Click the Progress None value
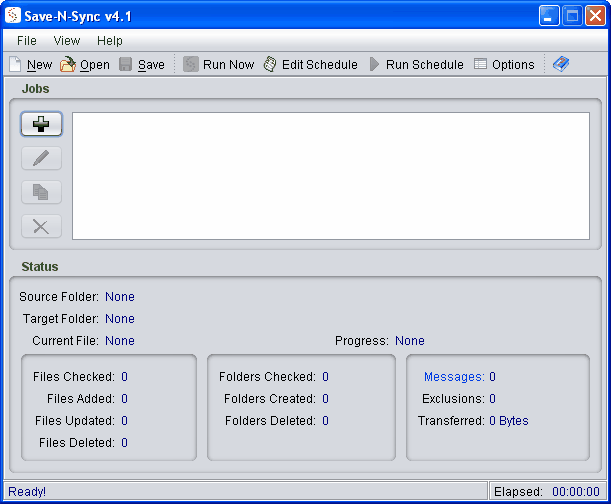This screenshot has width=611, height=504. (410, 341)
